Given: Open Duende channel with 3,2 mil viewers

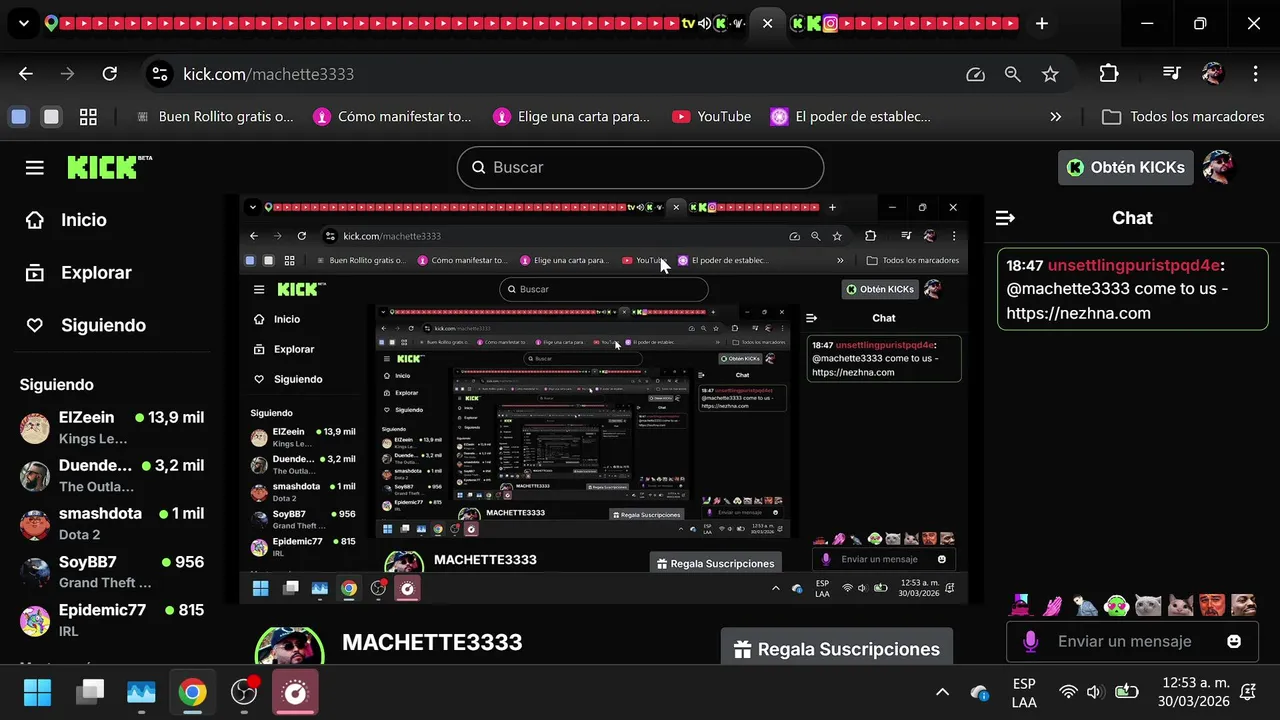Looking at the screenshot, I should coord(110,475).
